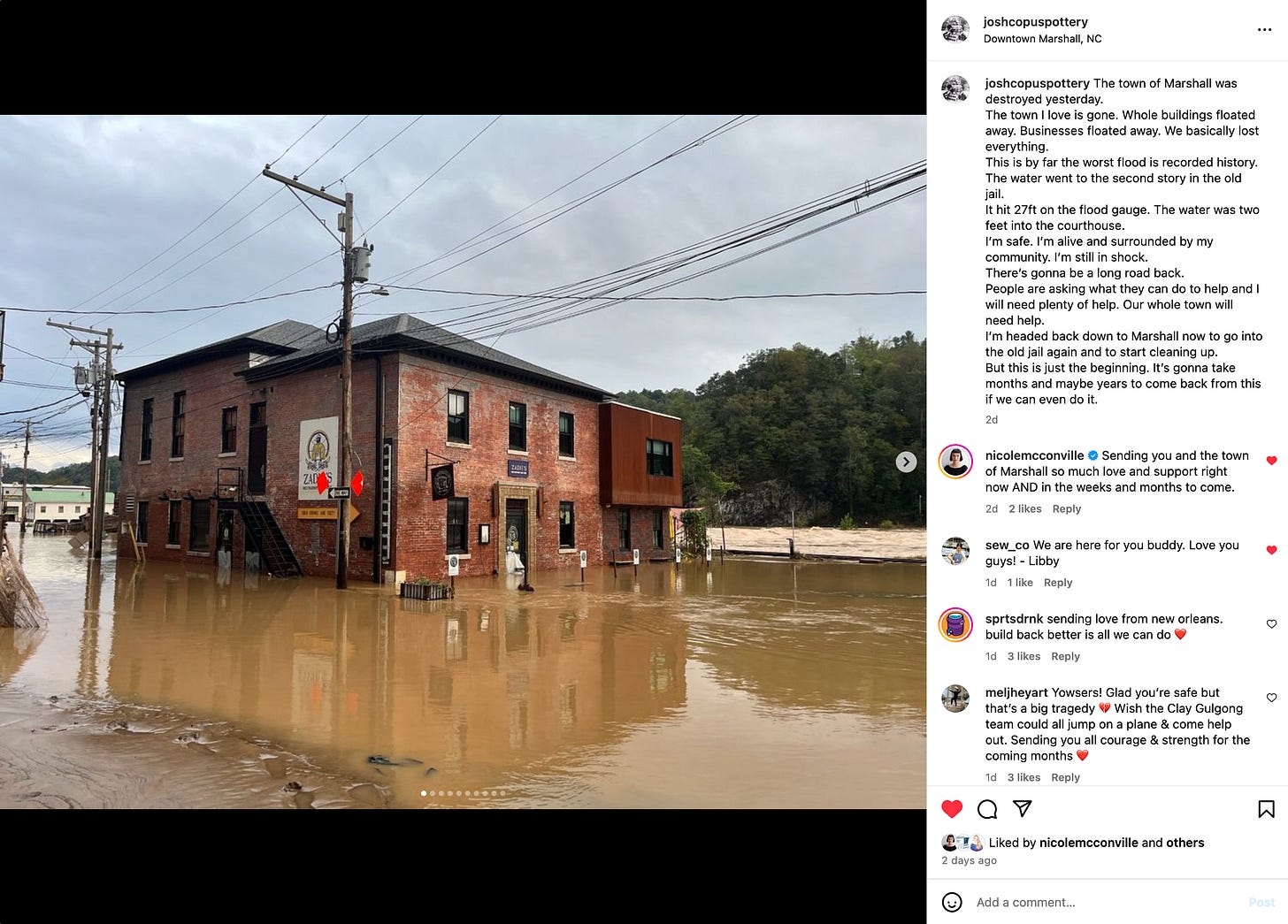Viewport: 1288px width, 924px height.
Task: Unlike nicolemcconville's comment
Action: [x=1271, y=461]
